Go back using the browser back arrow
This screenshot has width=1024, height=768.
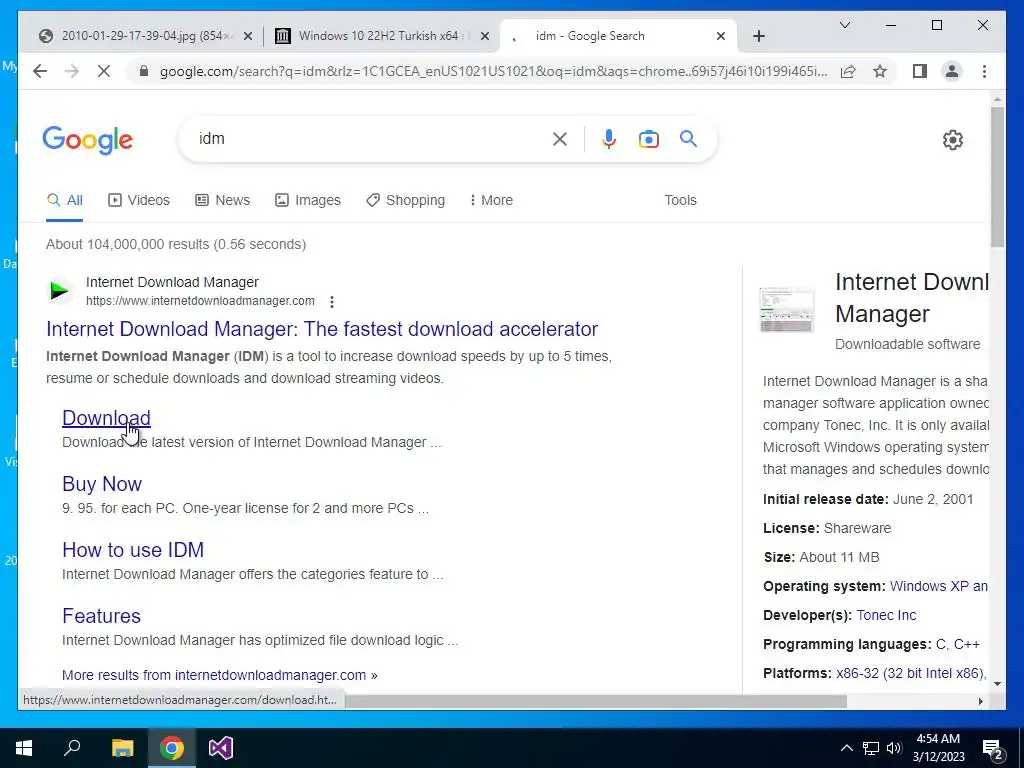pos(40,71)
